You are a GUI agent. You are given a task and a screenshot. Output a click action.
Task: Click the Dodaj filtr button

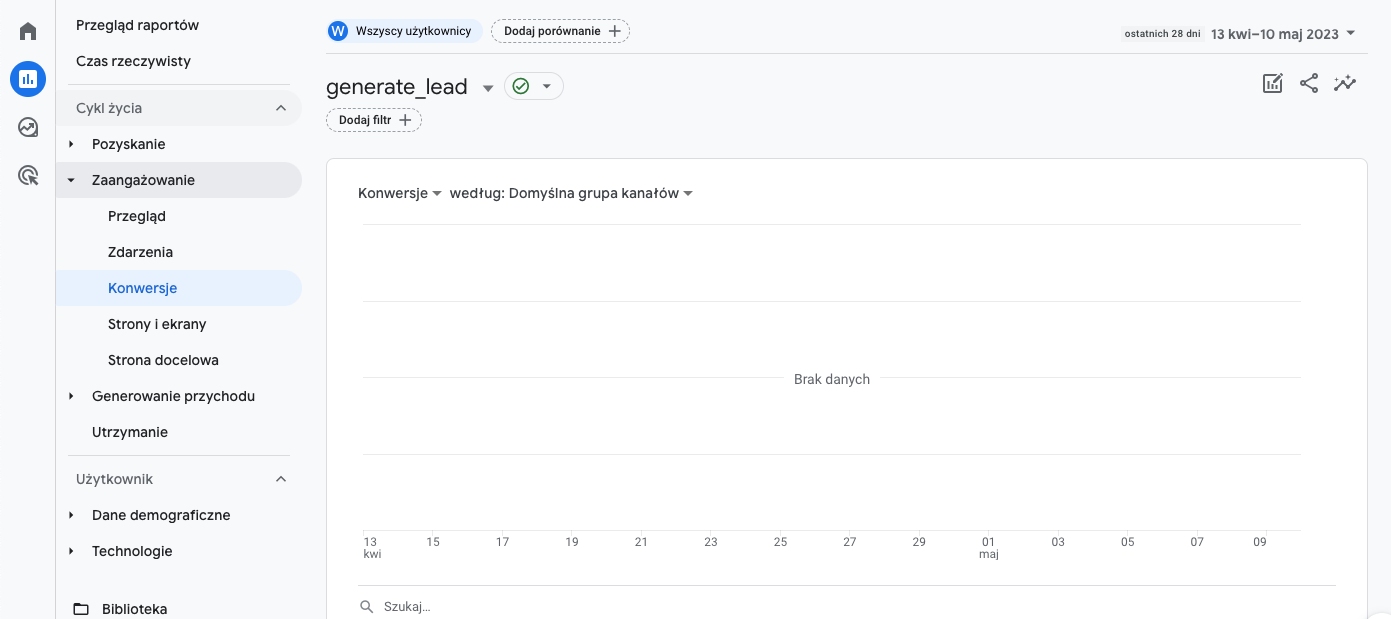[x=374, y=120]
